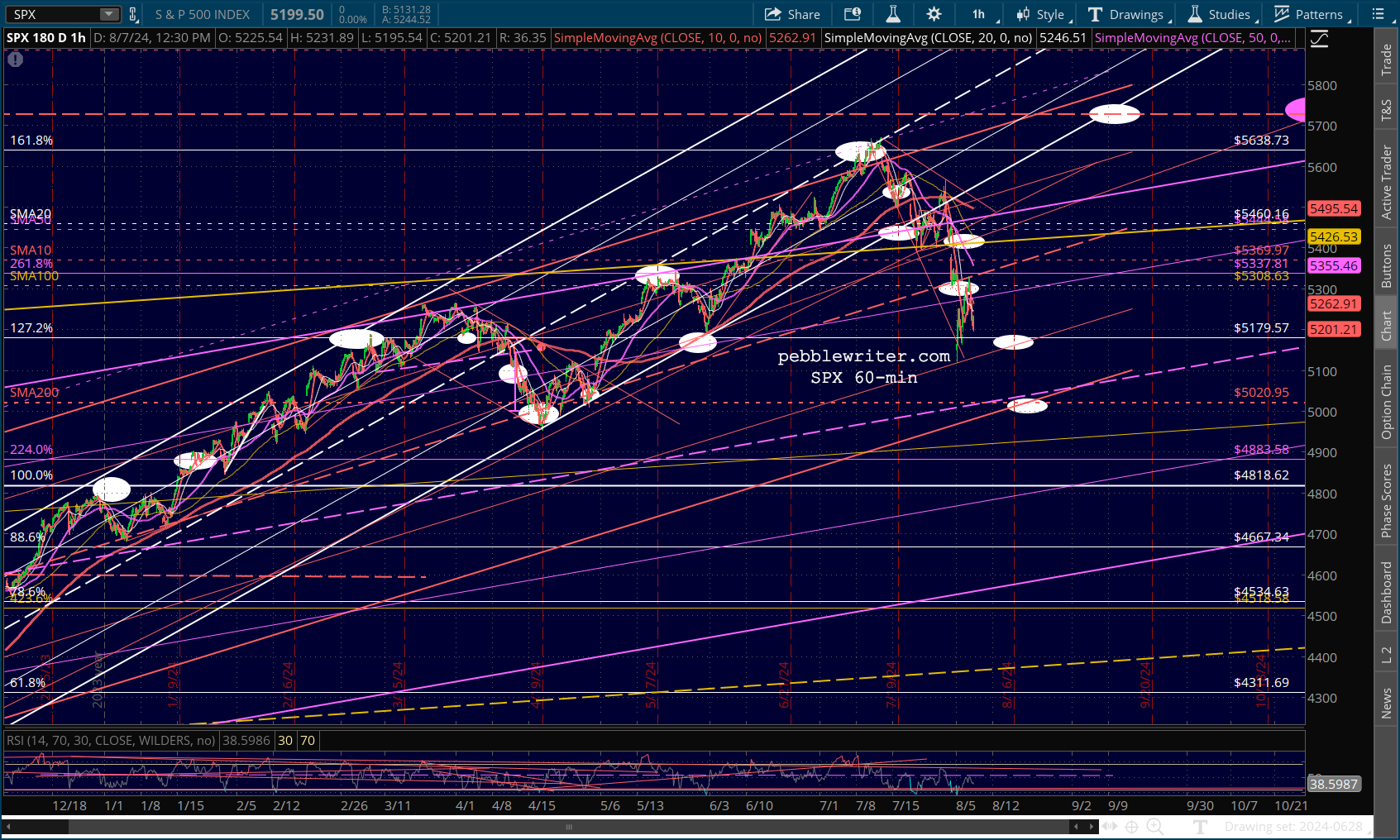
Task: Open the Studies menu
Action: [1221, 14]
